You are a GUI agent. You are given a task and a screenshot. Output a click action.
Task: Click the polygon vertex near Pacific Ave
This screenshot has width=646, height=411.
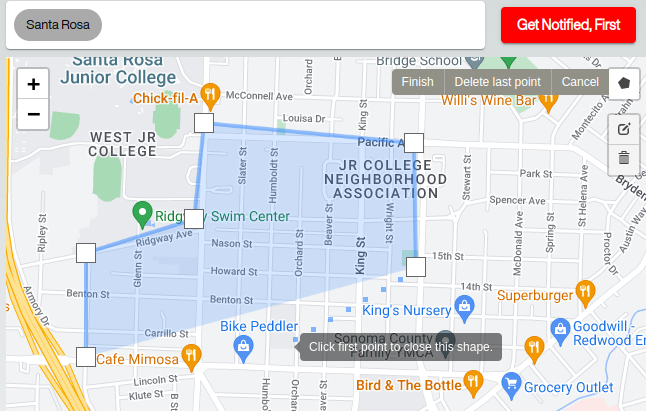click(413, 143)
